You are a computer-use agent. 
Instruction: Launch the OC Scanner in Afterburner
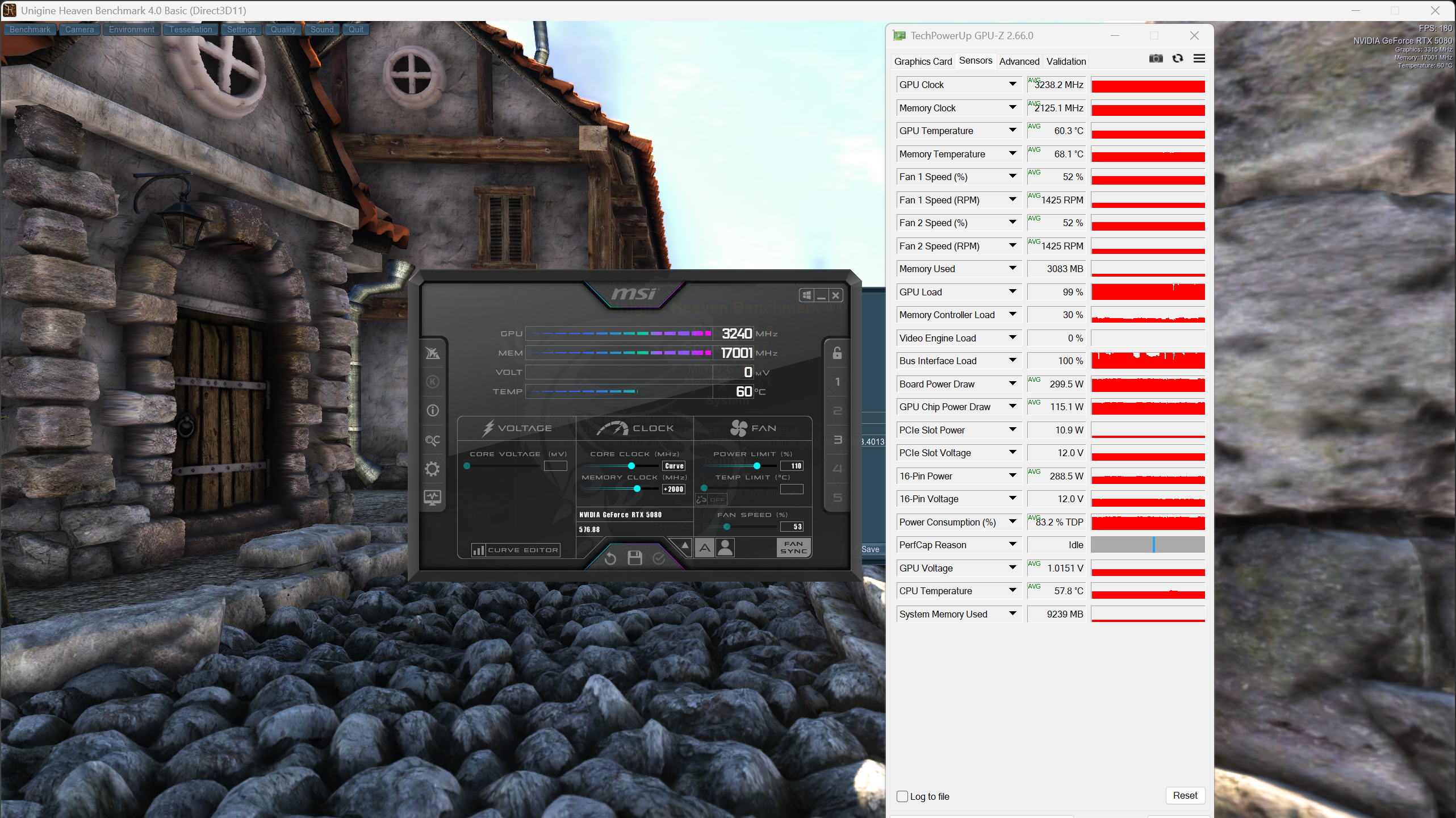(432, 440)
